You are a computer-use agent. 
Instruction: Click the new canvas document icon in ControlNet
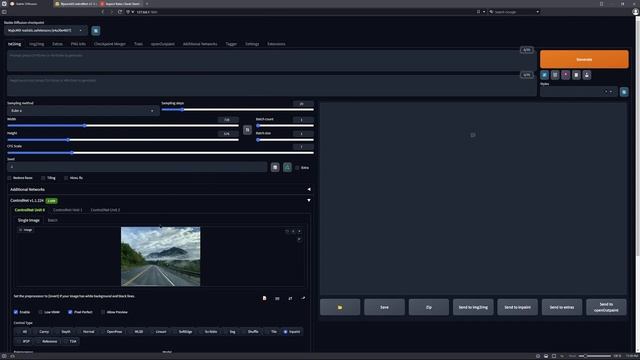(x=264, y=298)
